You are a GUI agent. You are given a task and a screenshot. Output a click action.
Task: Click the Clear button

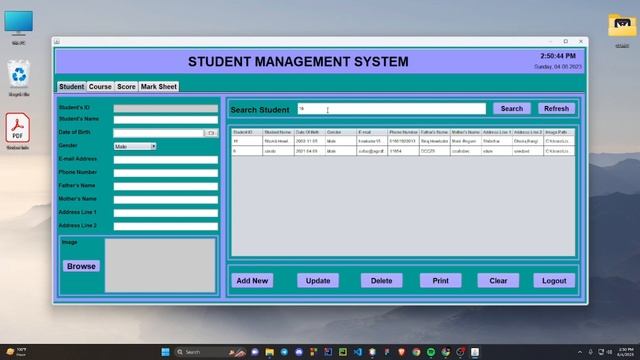(498, 281)
